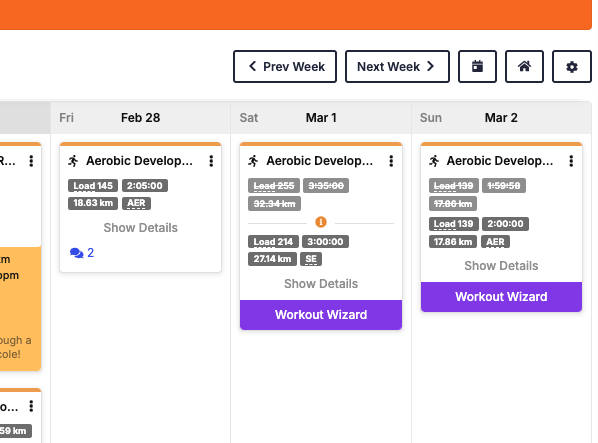Open three-dot menu on Feb 28 workout
598x443 pixels.
coord(211,161)
